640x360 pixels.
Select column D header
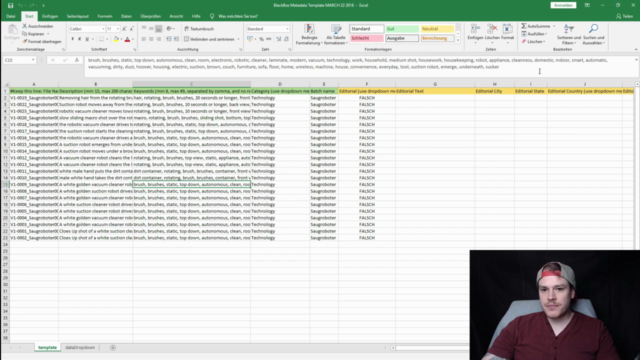click(280, 84)
